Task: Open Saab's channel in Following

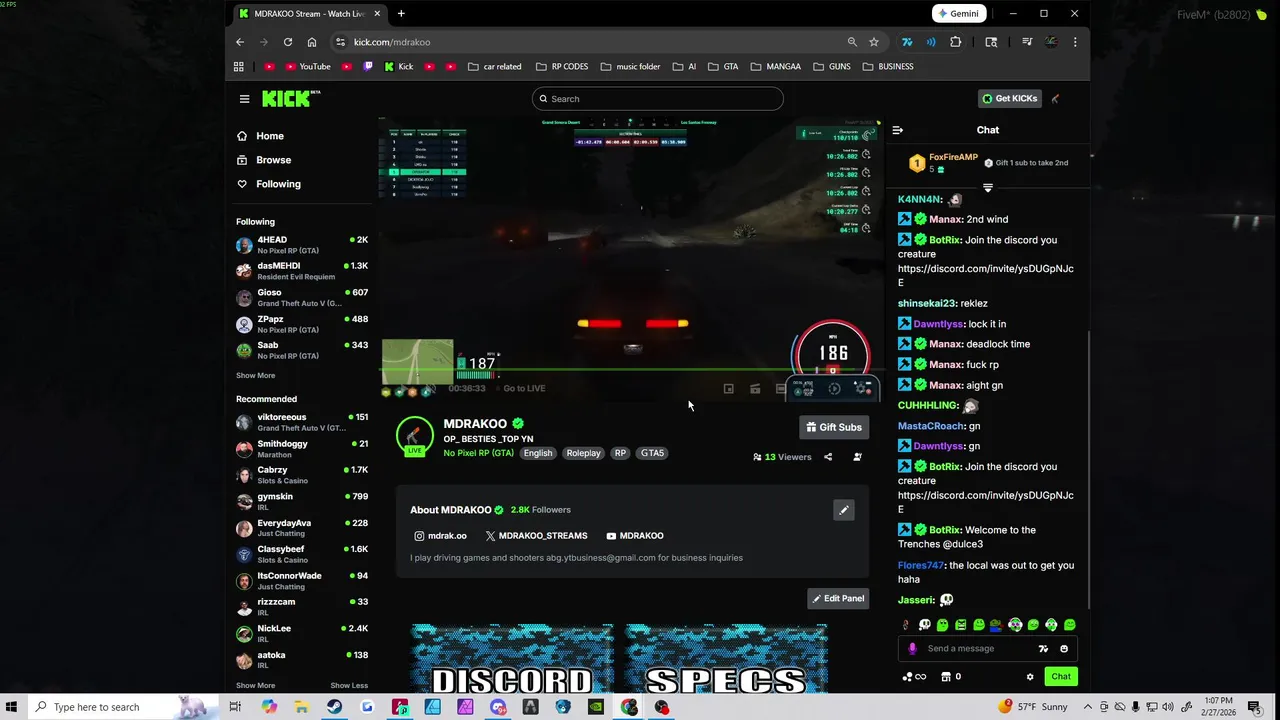Action: (x=302, y=350)
